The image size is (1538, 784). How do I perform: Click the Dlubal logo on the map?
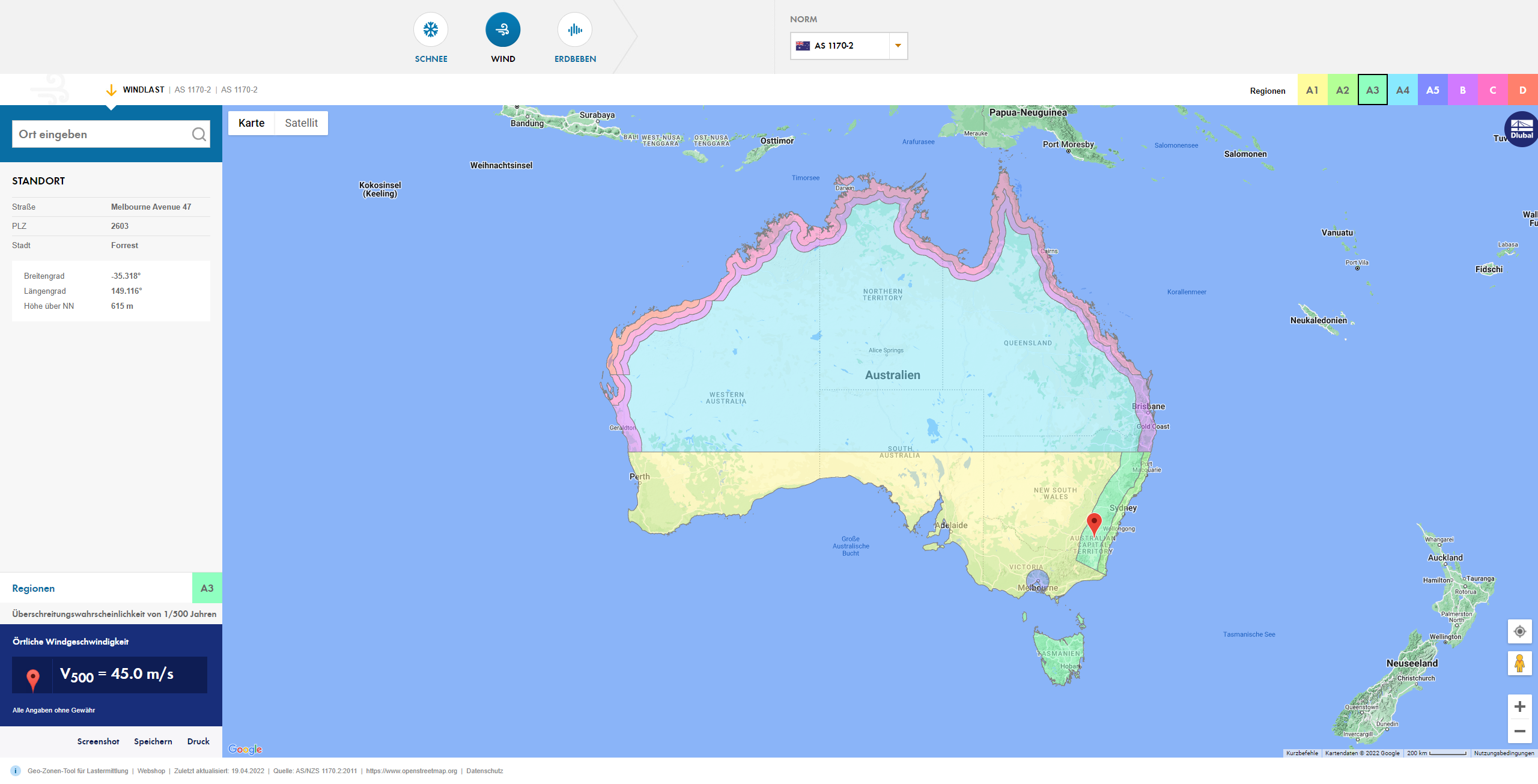(x=1520, y=129)
